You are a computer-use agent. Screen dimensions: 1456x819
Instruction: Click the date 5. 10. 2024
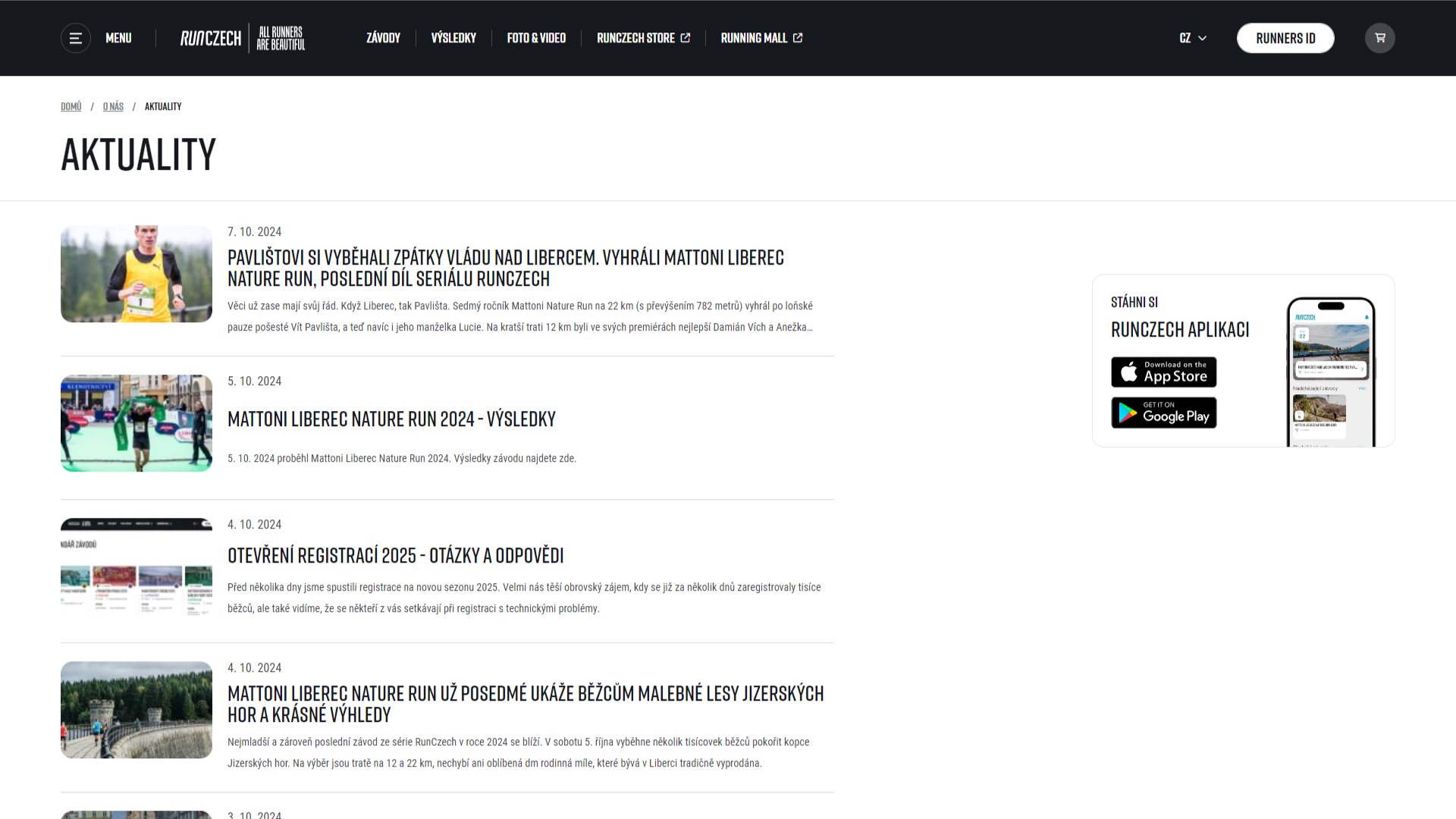(254, 381)
